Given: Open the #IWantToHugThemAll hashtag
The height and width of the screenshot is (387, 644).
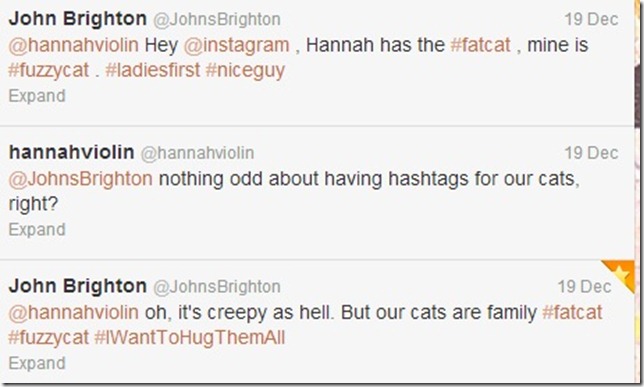Looking at the screenshot, I should (x=189, y=338).
